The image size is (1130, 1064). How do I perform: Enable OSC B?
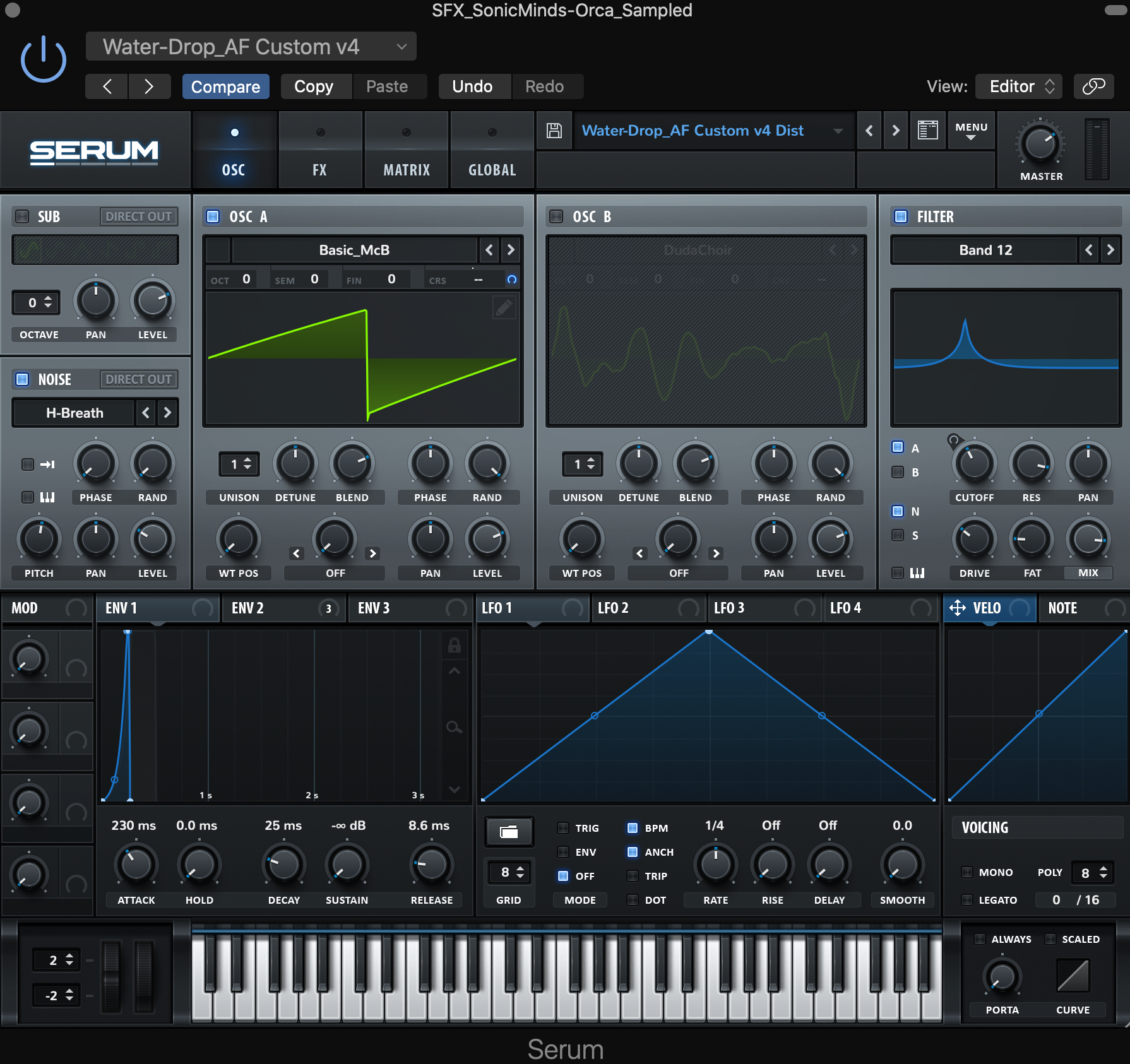click(556, 216)
